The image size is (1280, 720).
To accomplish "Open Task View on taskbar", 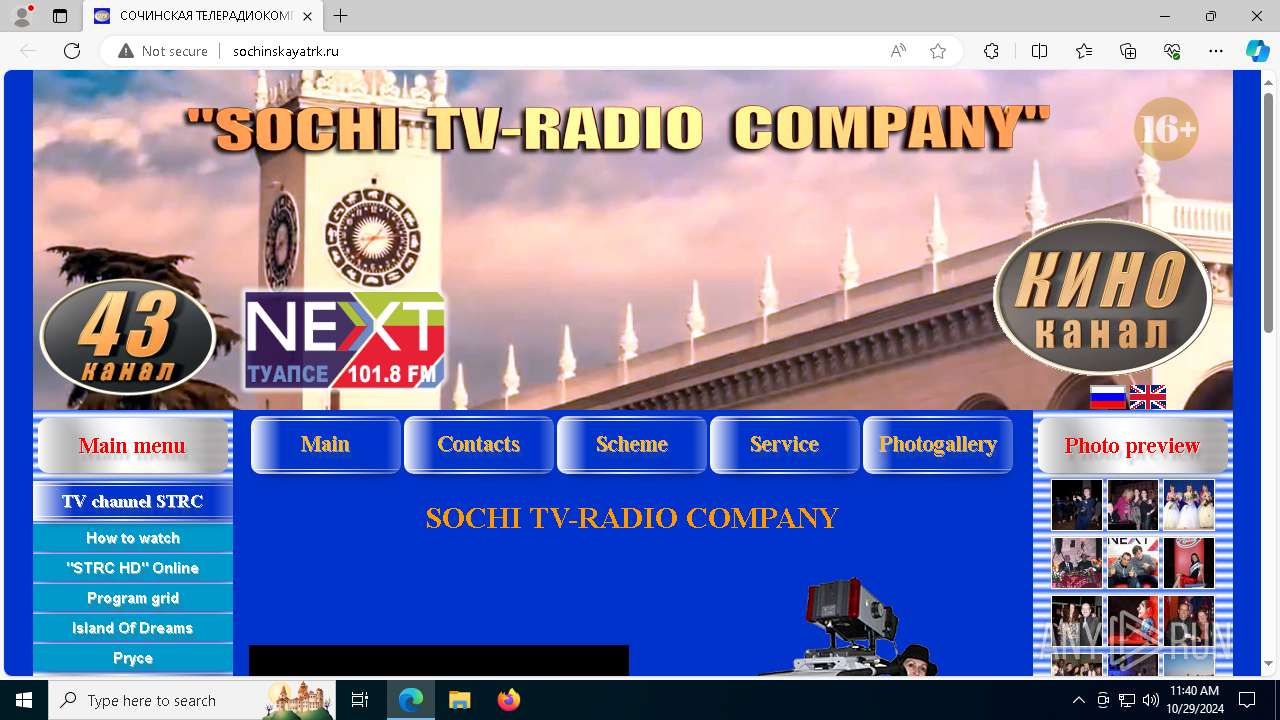I will 360,700.
